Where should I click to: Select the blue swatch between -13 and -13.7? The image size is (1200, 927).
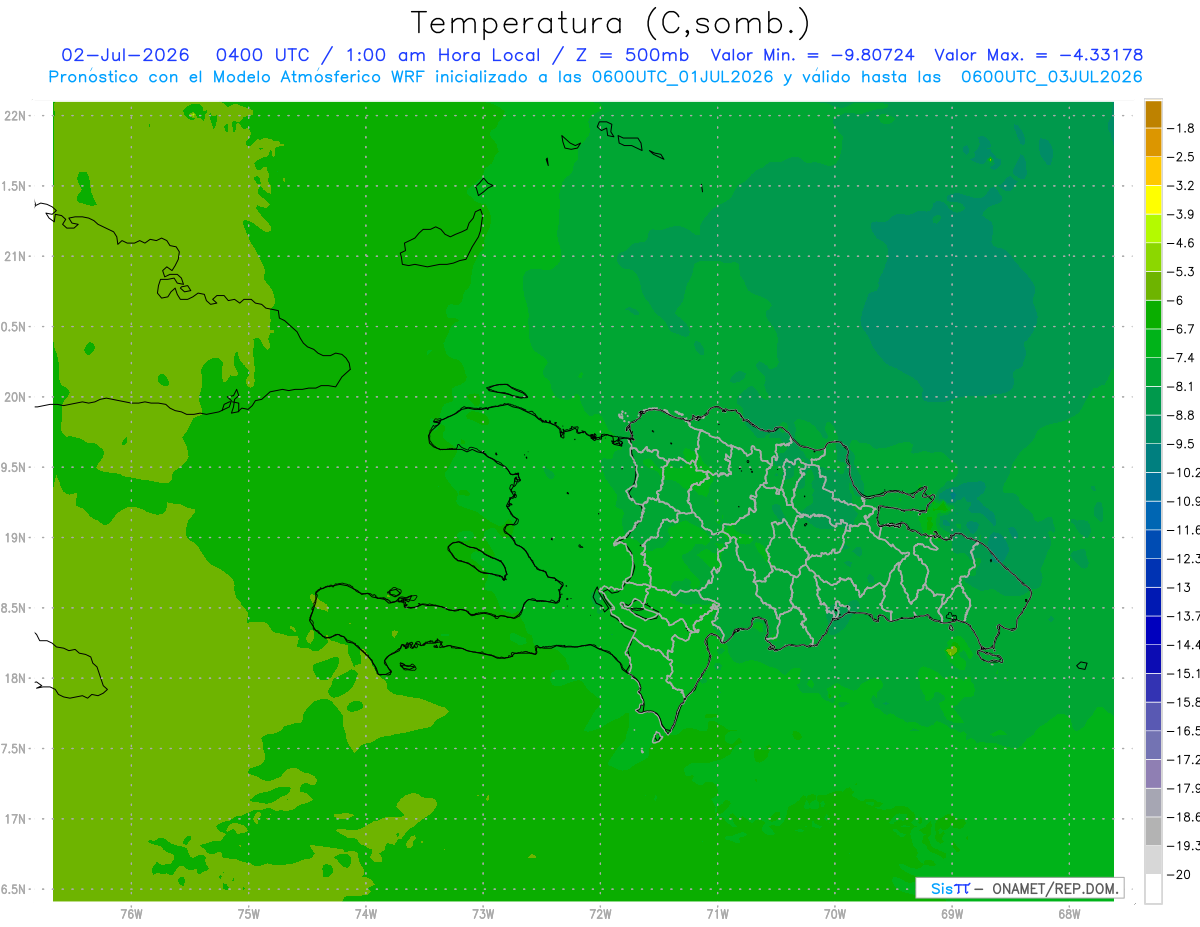coord(1153,601)
